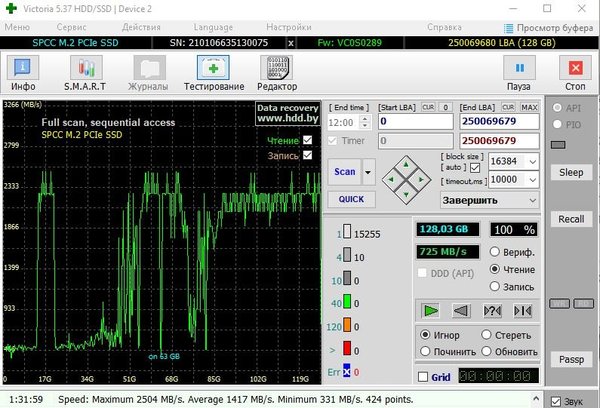Toggle the Grid checkbox

[423, 377]
